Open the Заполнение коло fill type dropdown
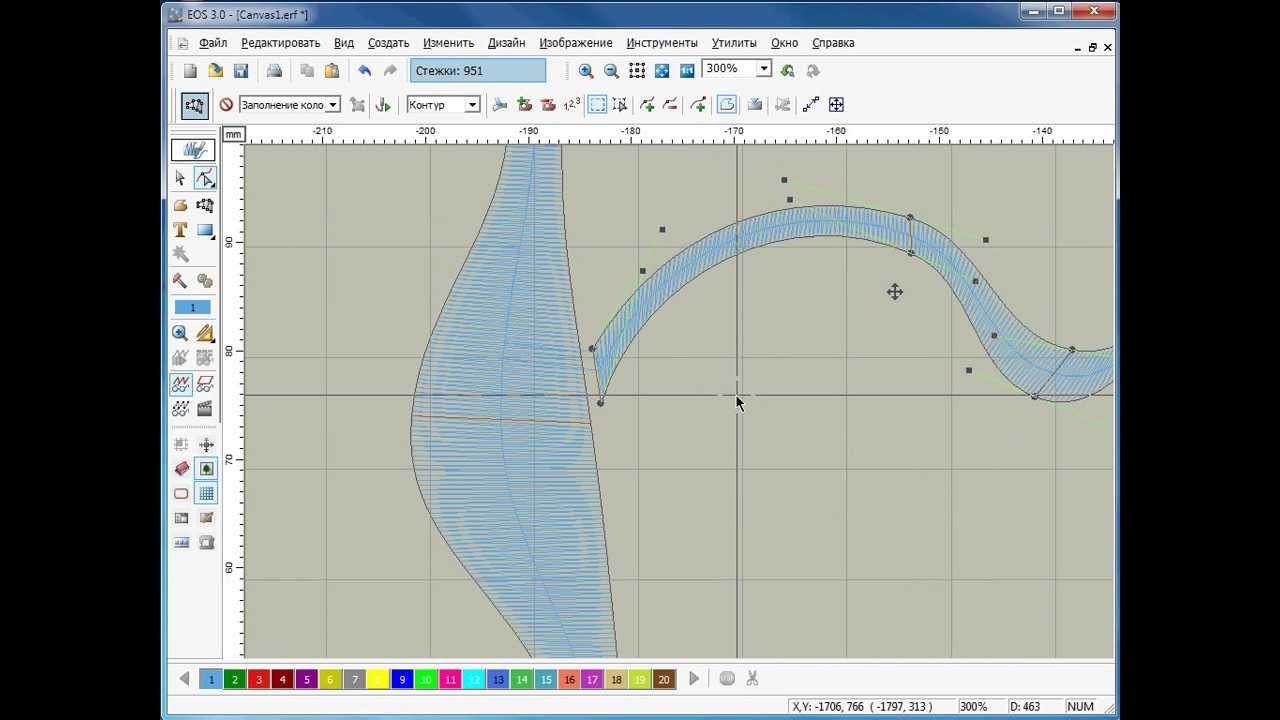 click(333, 105)
